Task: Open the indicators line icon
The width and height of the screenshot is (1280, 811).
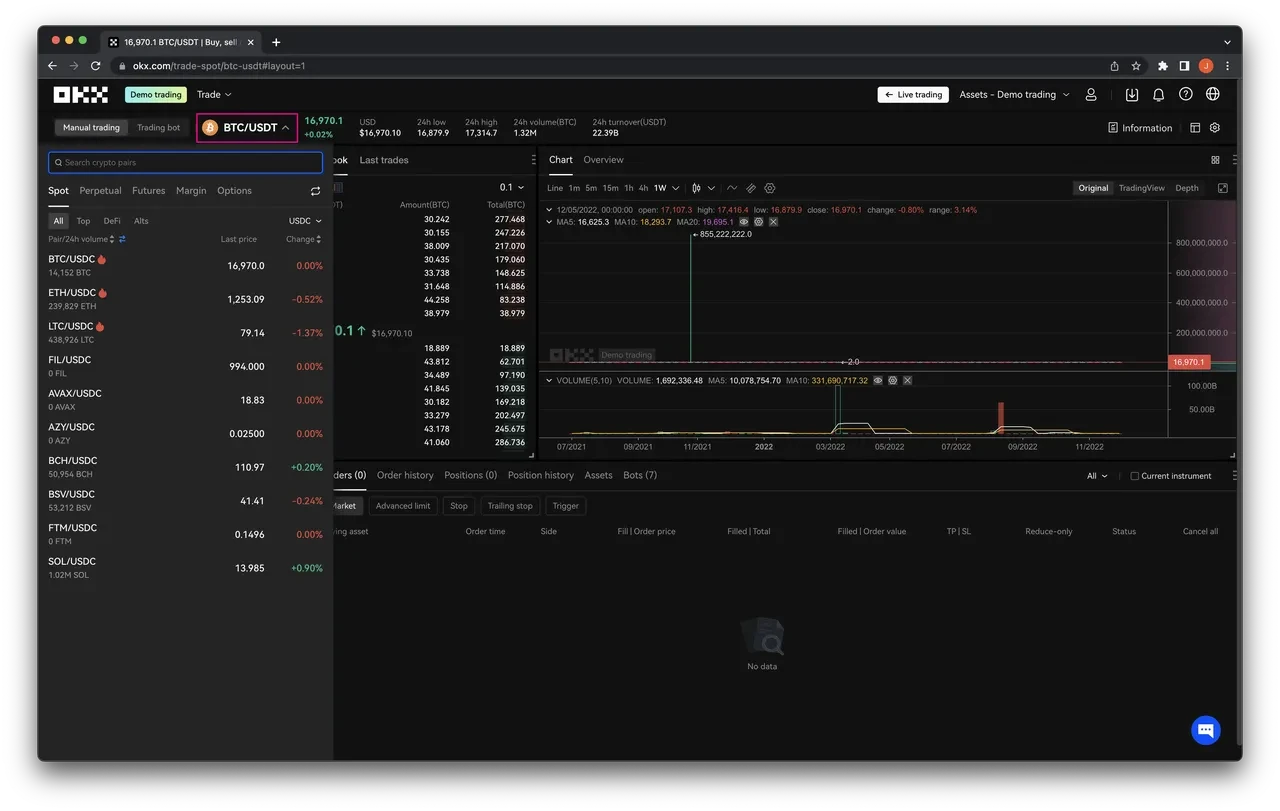Action: (732, 188)
